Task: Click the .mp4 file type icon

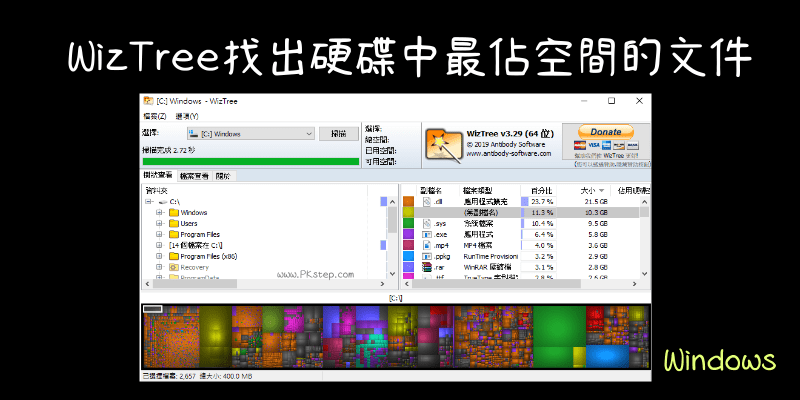Action: pos(427,245)
